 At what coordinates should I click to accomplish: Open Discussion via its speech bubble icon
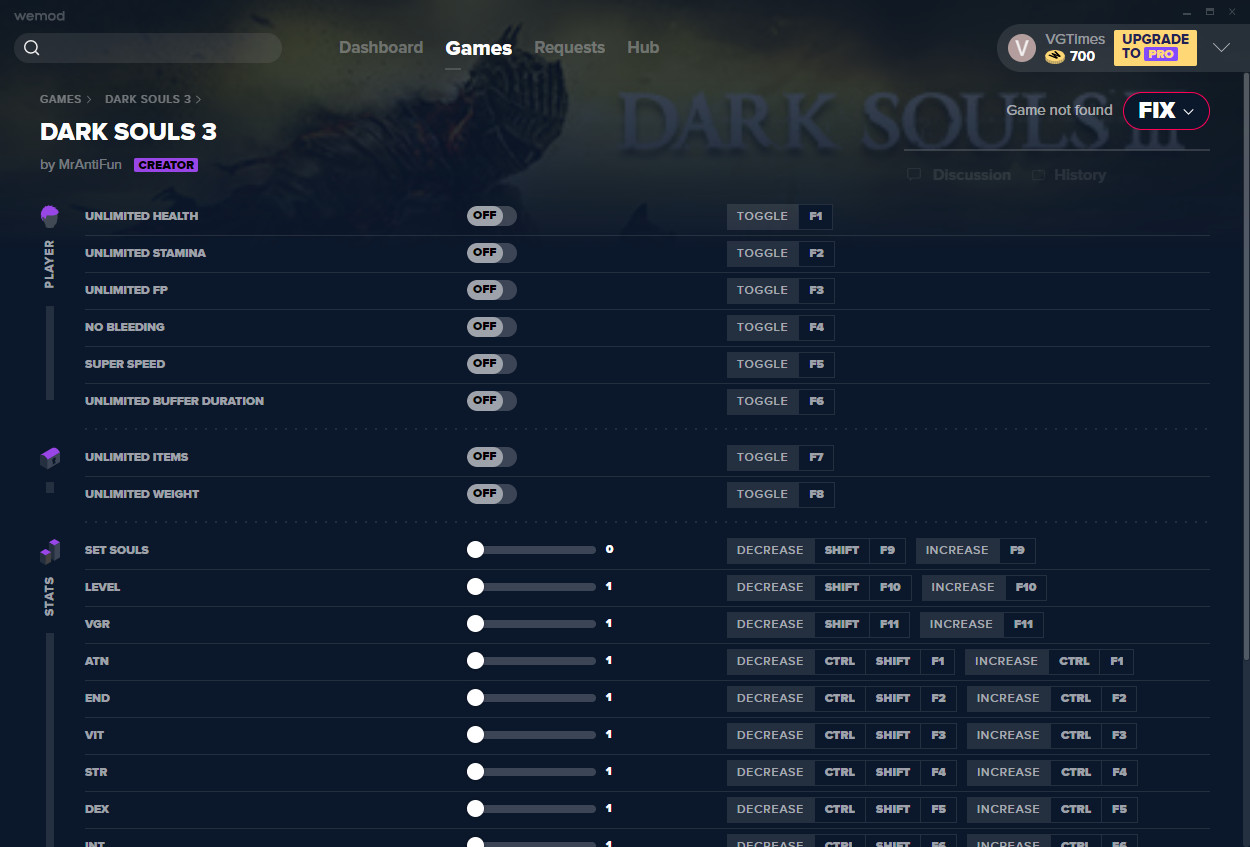[x=913, y=174]
